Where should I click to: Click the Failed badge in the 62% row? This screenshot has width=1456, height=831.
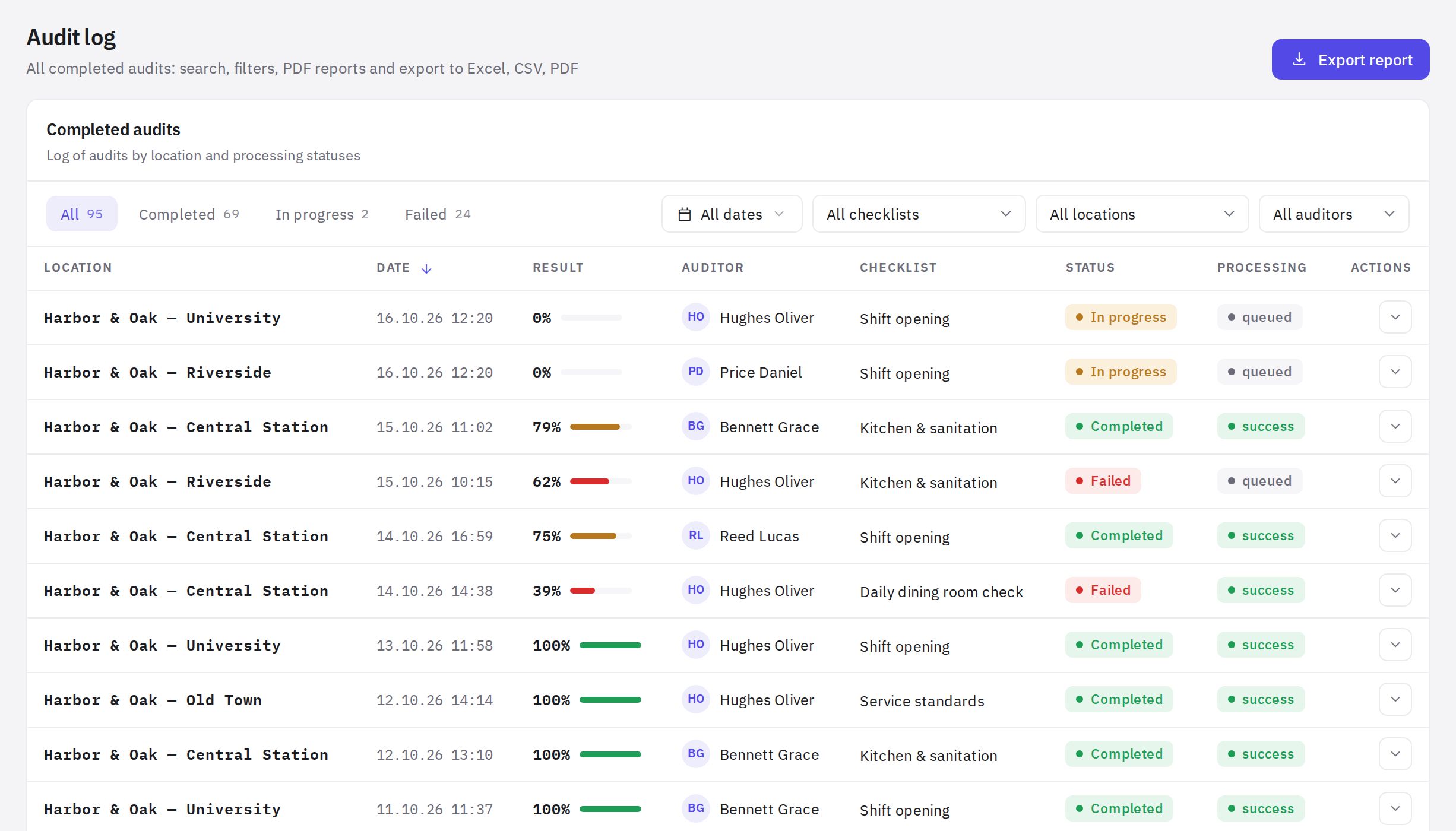tap(1103, 481)
